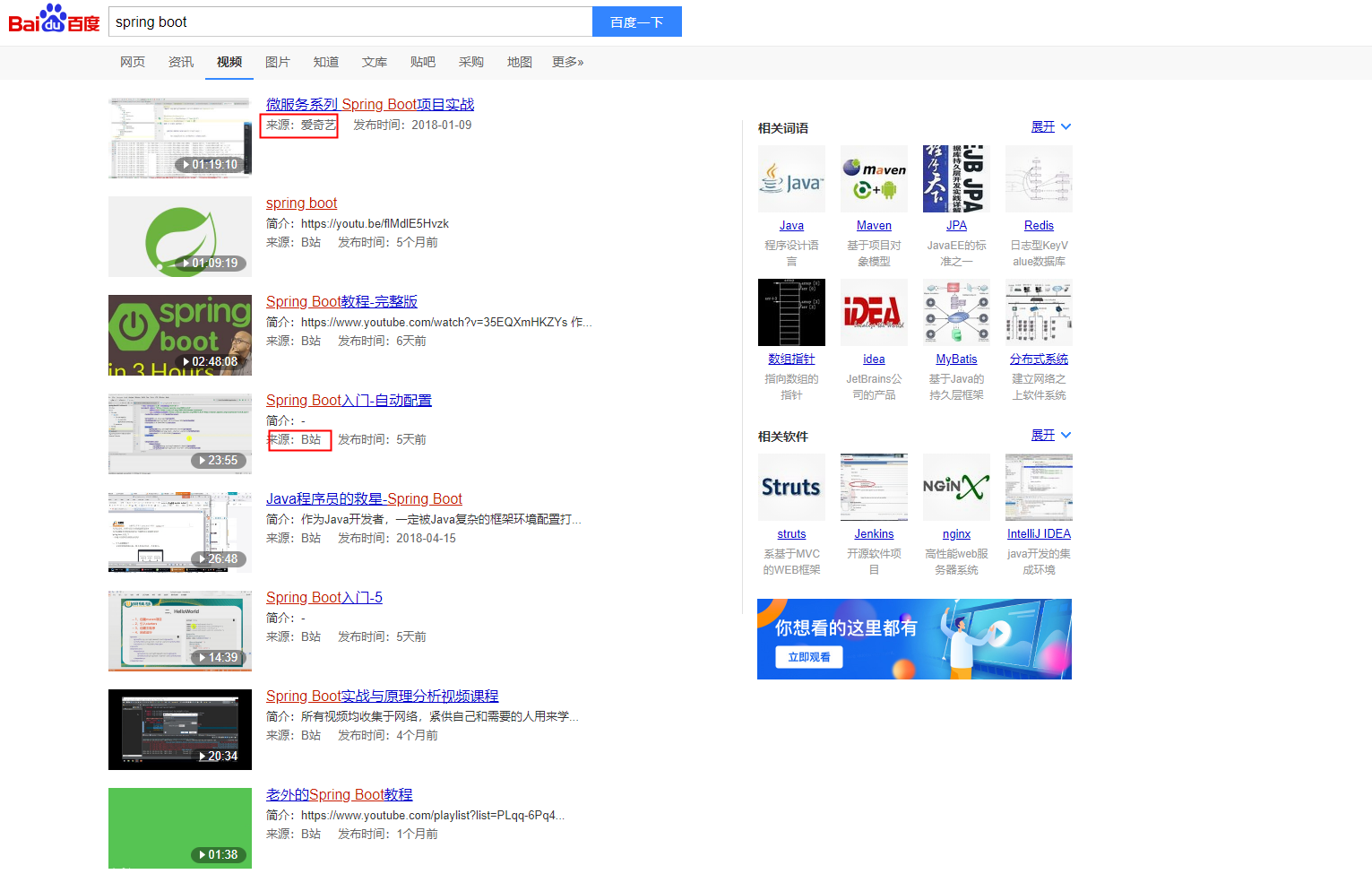Open Java程序员的救星-Spring Boot link
The image size is (1372, 874).
[364, 499]
